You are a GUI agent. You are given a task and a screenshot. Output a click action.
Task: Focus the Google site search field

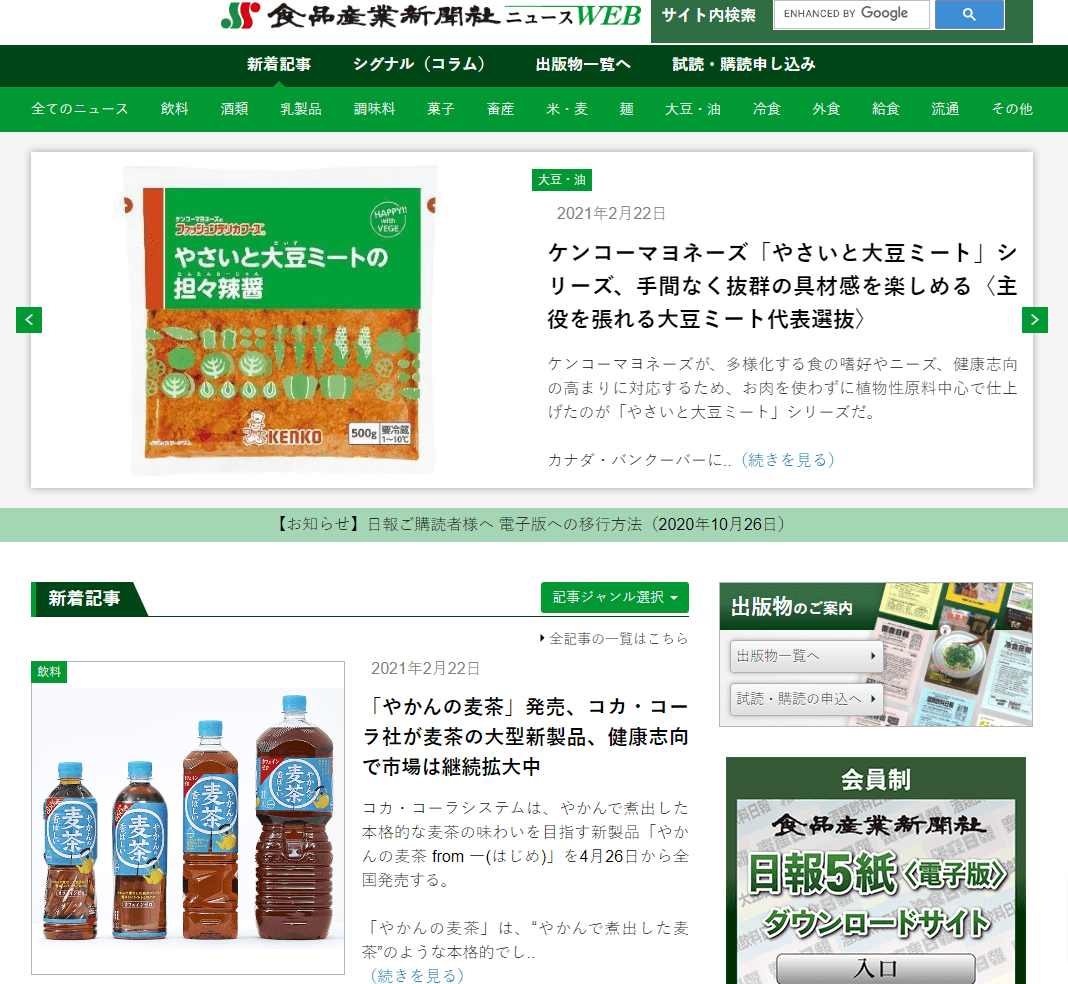(x=851, y=14)
